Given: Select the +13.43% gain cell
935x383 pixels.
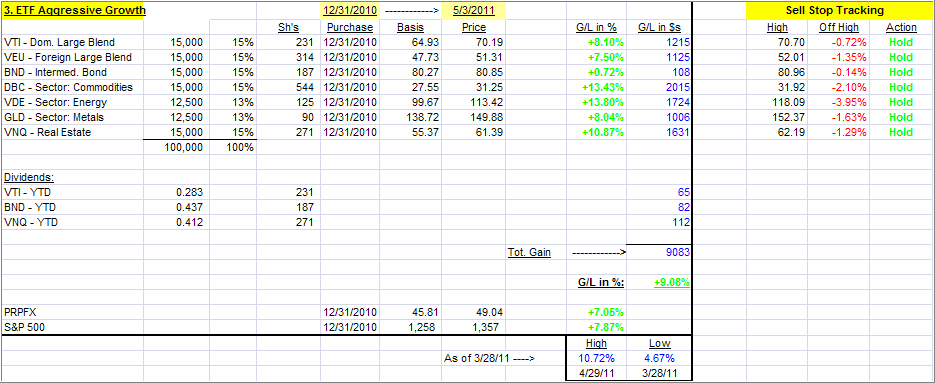Looking at the screenshot, I should click(x=596, y=87).
